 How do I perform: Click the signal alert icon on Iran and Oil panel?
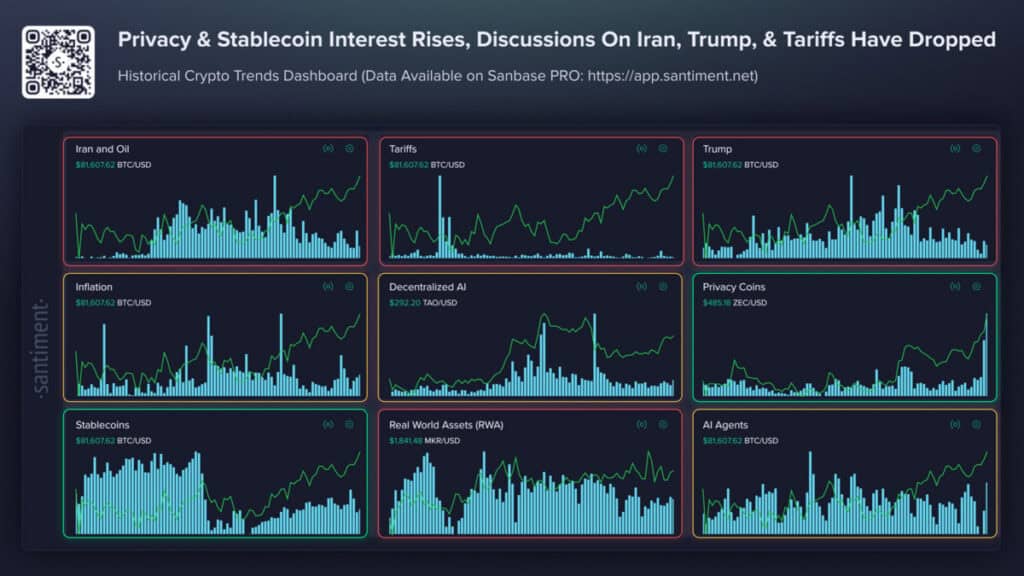[x=328, y=149]
